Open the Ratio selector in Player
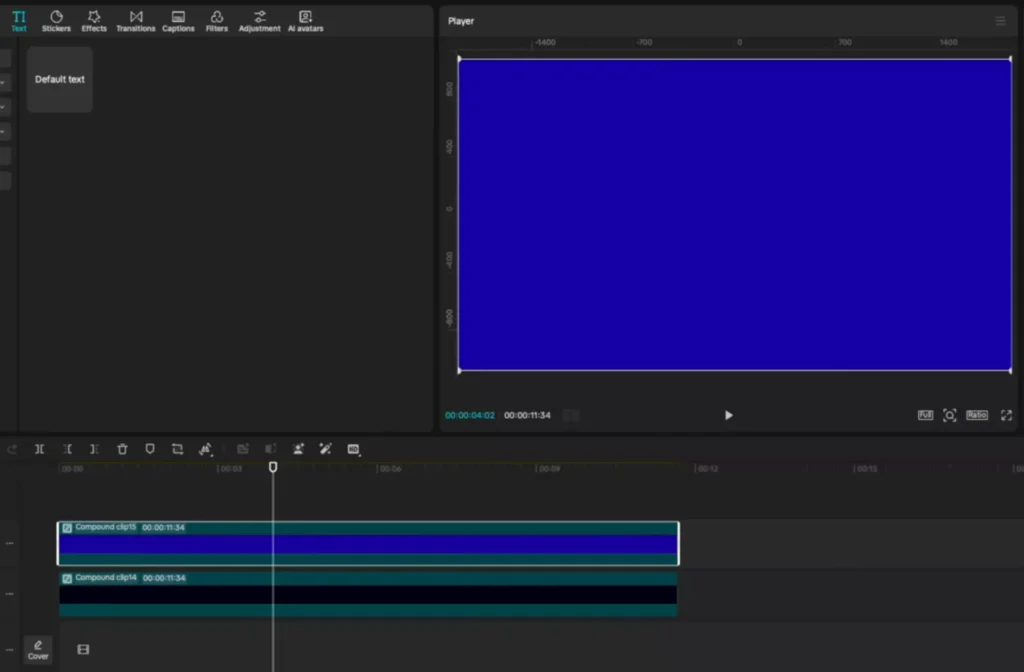The image size is (1024, 672). pos(976,415)
